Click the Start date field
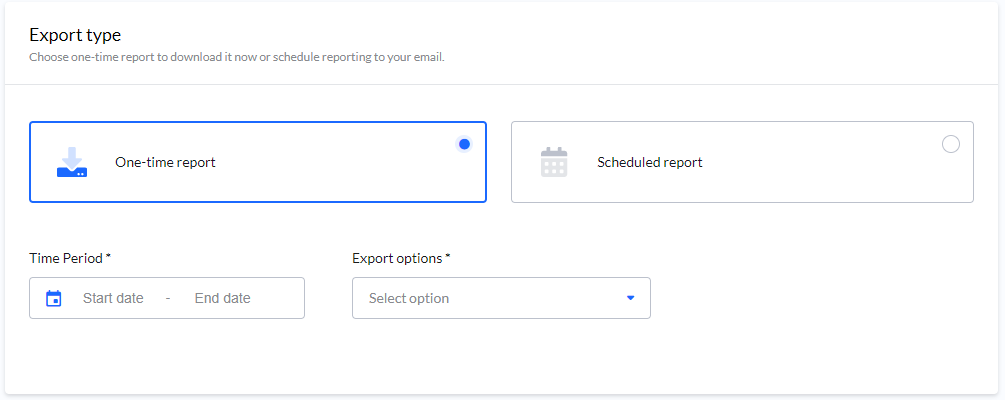Image resolution: width=1005 pixels, height=400 pixels. 113,298
